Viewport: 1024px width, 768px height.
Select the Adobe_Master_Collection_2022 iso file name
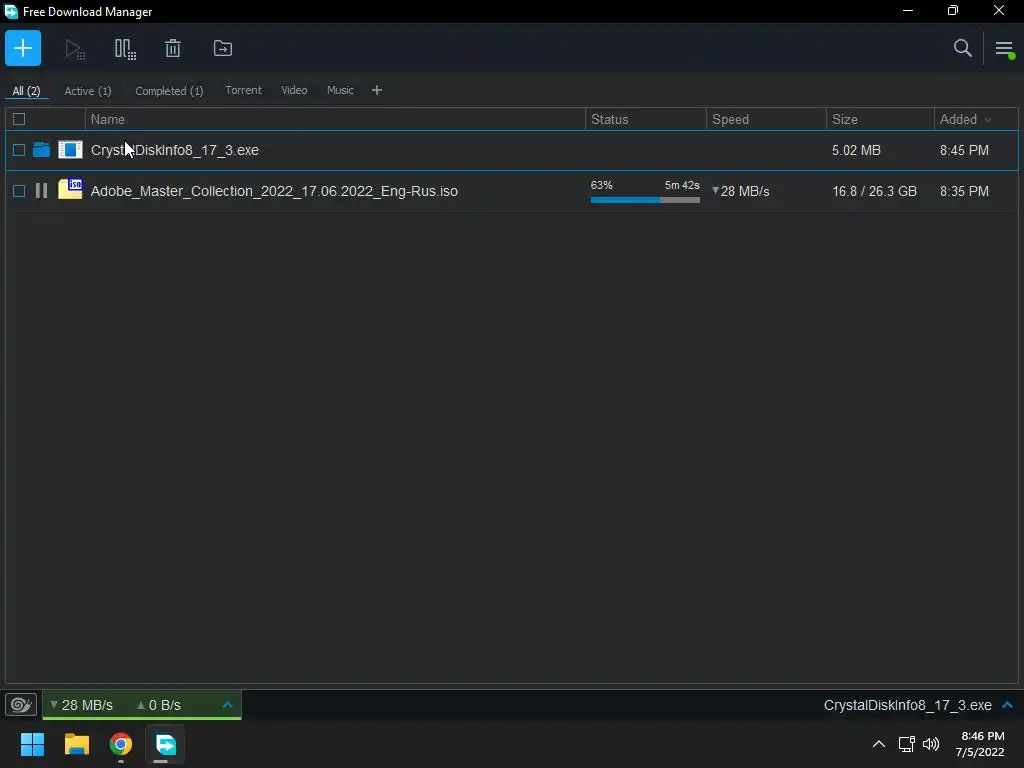click(274, 191)
